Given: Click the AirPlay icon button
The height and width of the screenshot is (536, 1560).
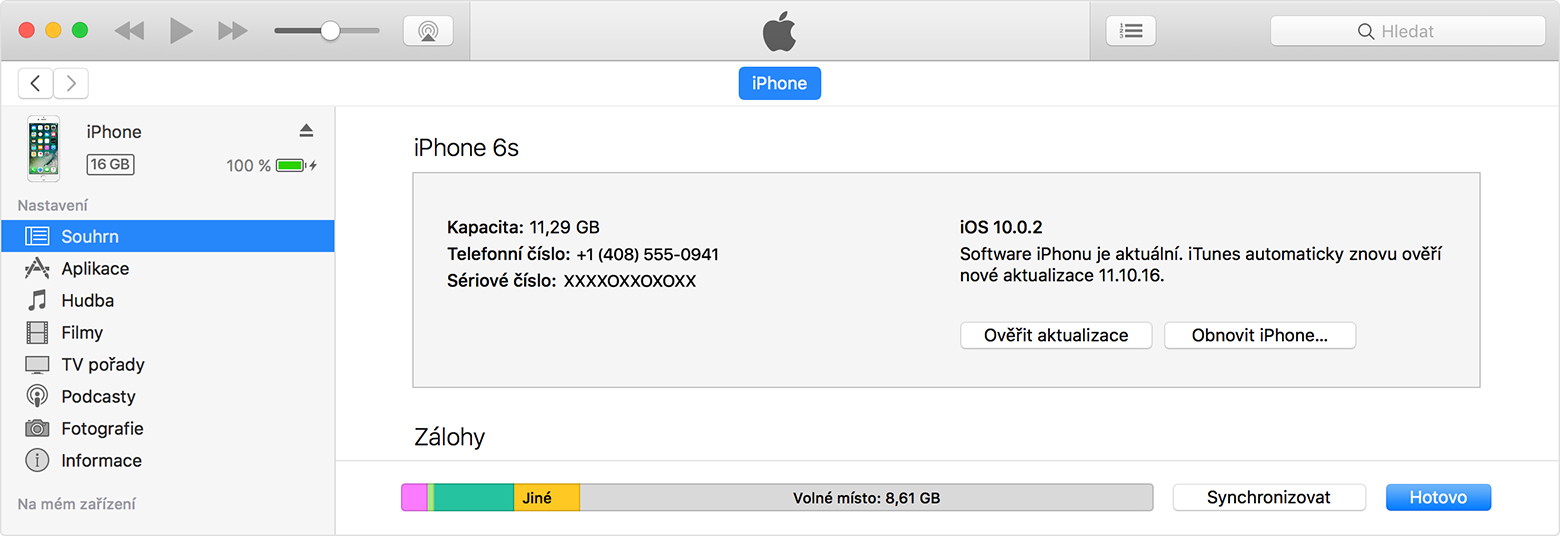Looking at the screenshot, I should coord(428,31).
